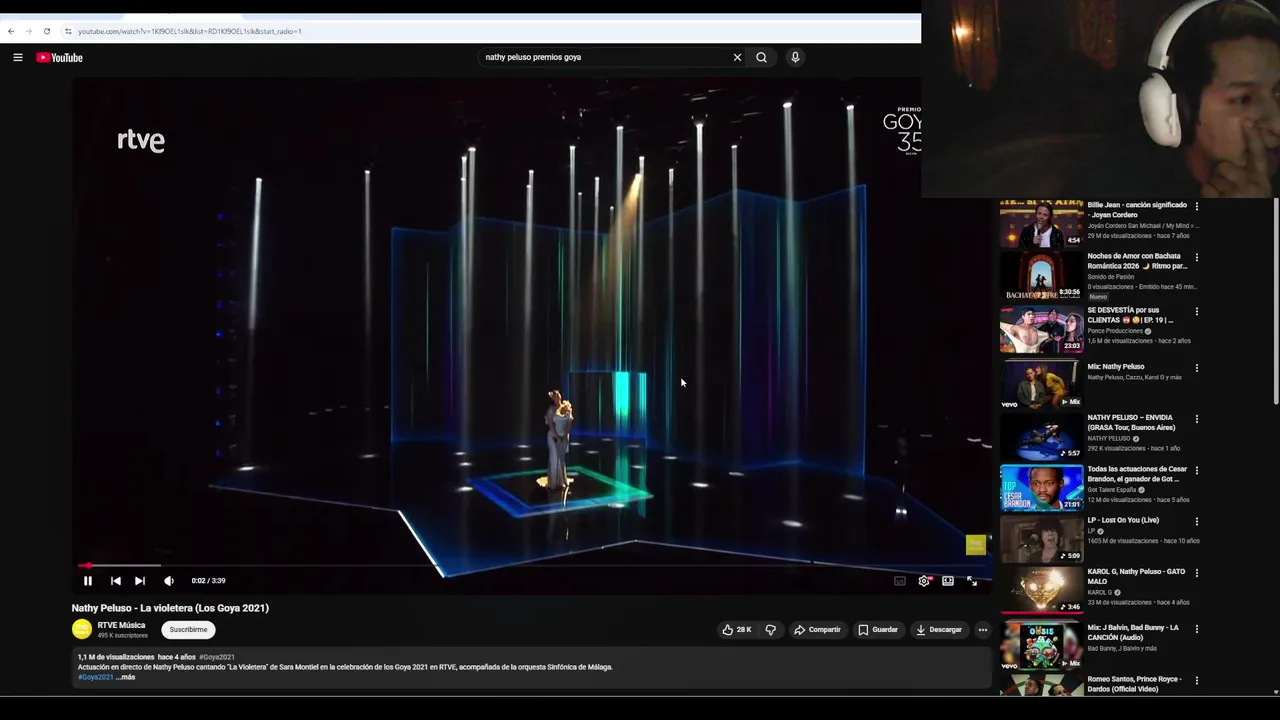
Task: Open the SE DESVESTÍA por sus CLIENTAS thumbnail
Action: [1041, 329]
